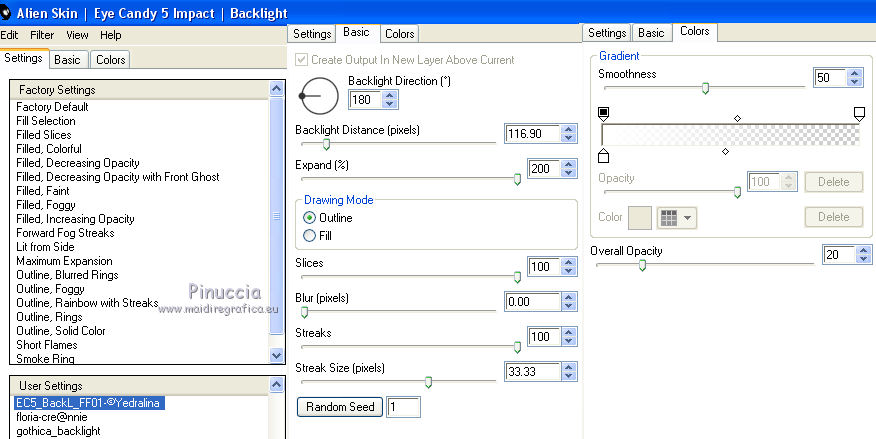
Task: Click the Slices spinner arrows
Action: click(x=568, y=266)
